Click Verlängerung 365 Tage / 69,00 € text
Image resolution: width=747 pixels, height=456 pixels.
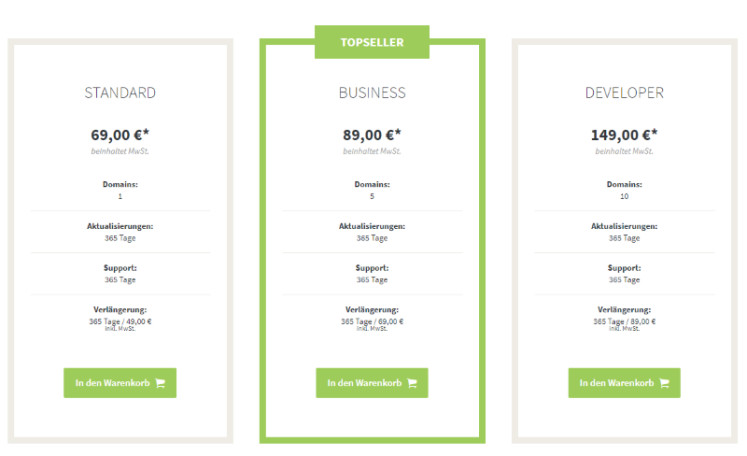click(372, 322)
